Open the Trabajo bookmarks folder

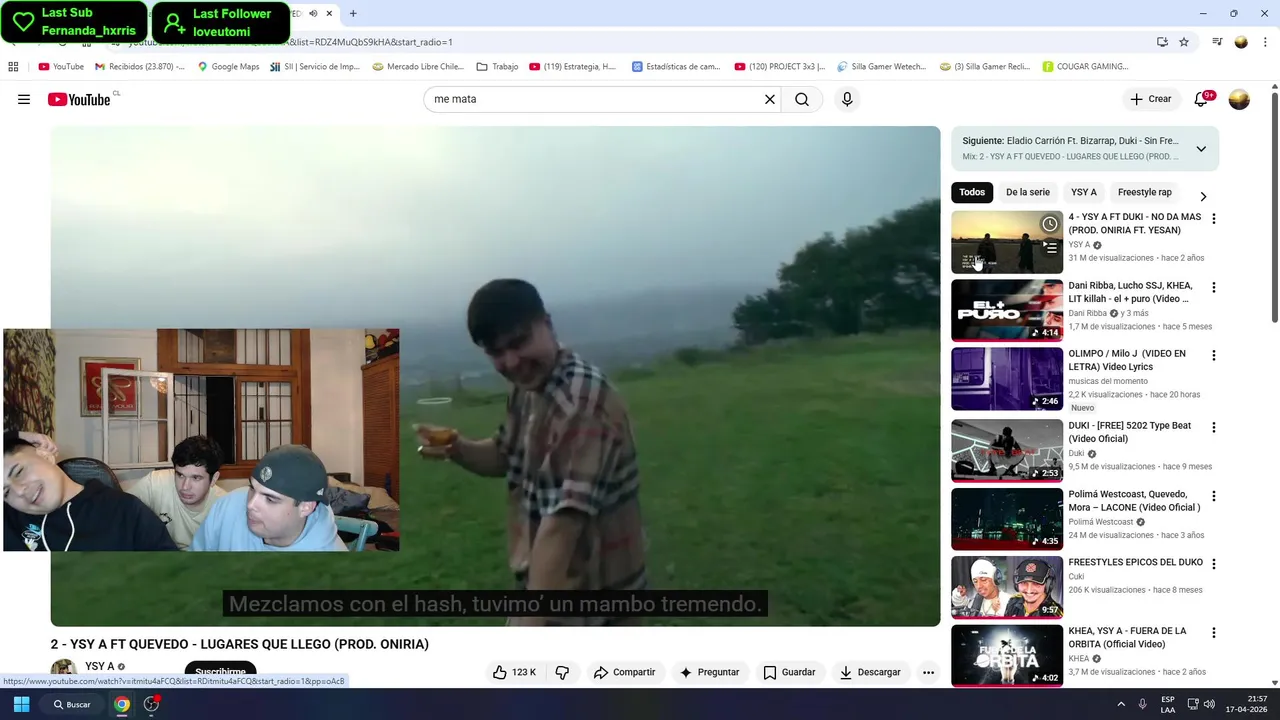[497, 67]
